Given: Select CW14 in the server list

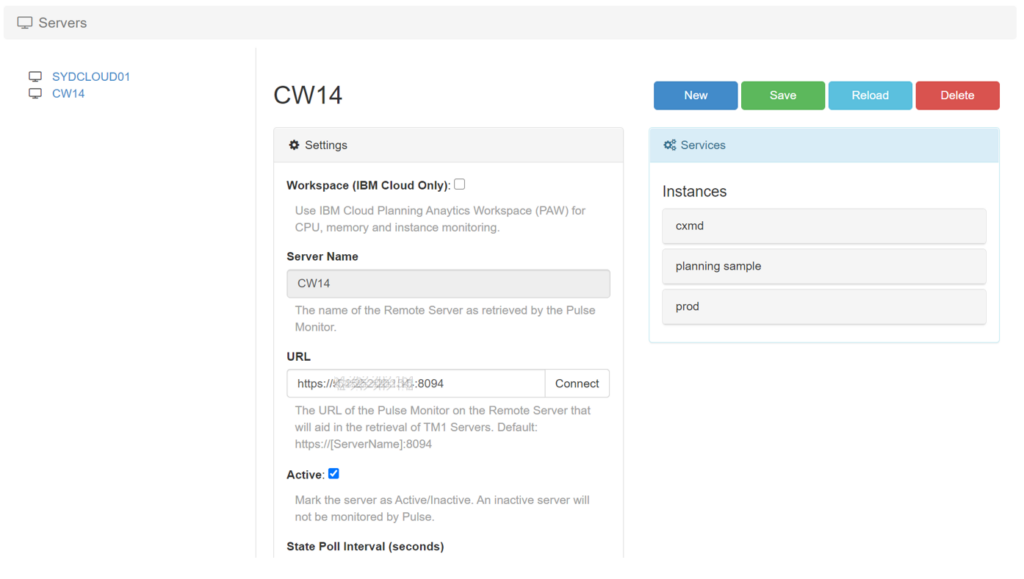Looking at the screenshot, I should (x=68, y=94).
